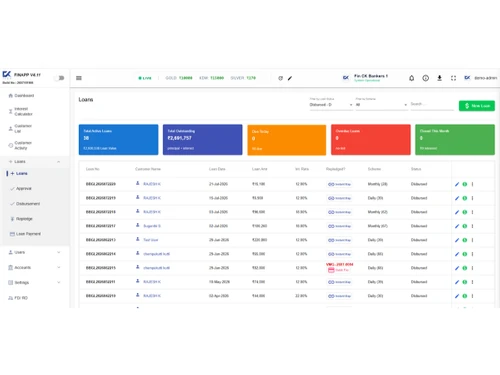Click the green Closed This Month card
500x375 pixels.
click(455, 140)
